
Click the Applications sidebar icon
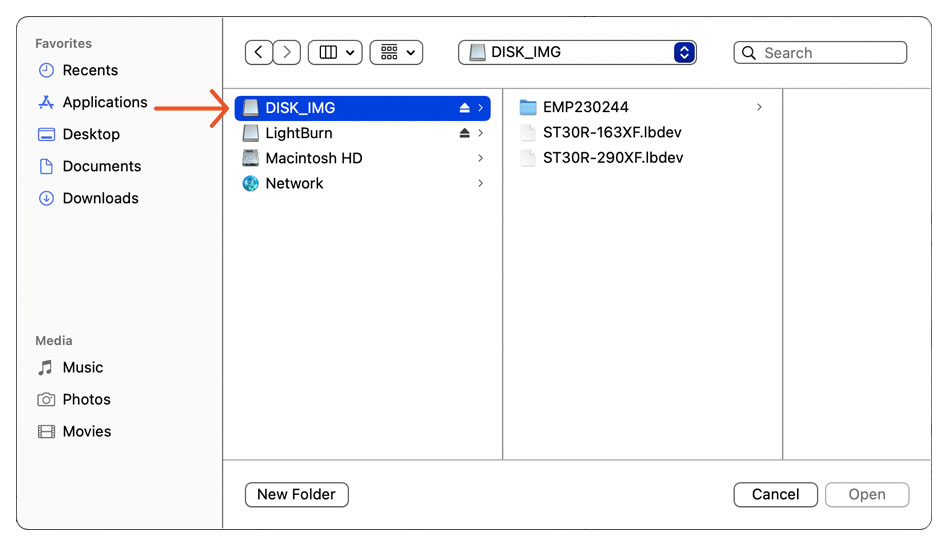[x=46, y=102]
